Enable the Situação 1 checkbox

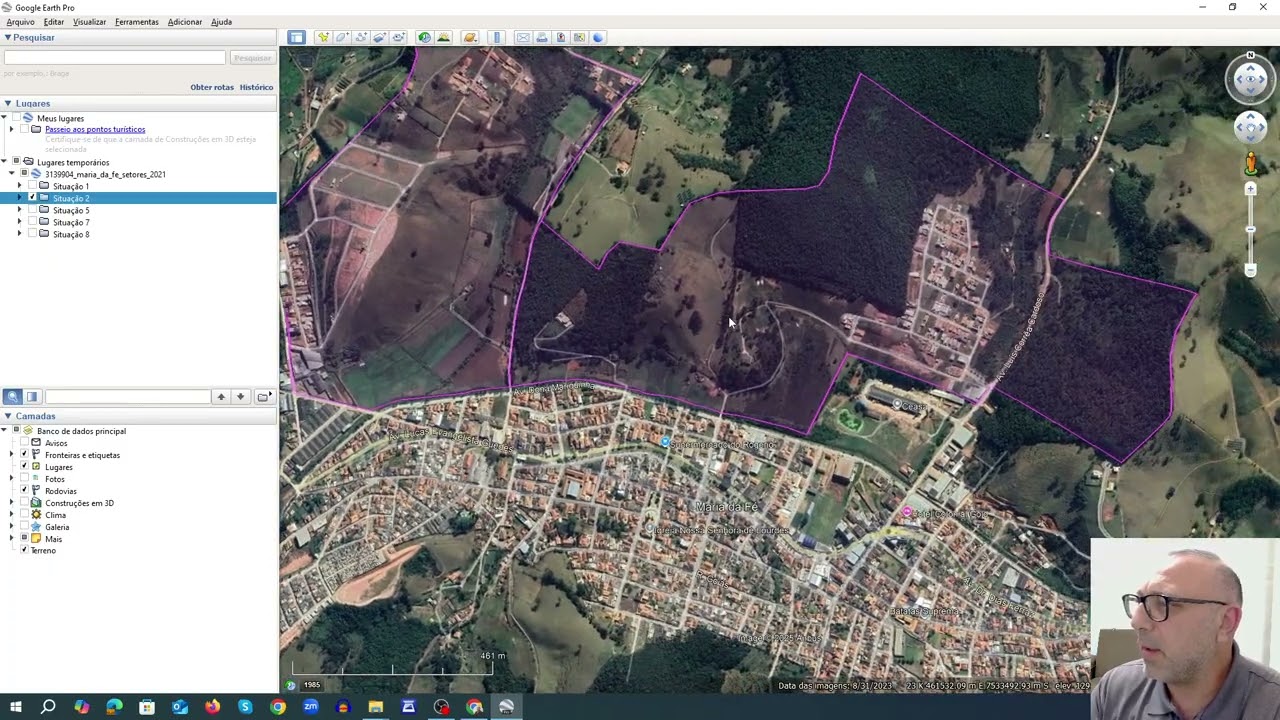tap(32, 186)
